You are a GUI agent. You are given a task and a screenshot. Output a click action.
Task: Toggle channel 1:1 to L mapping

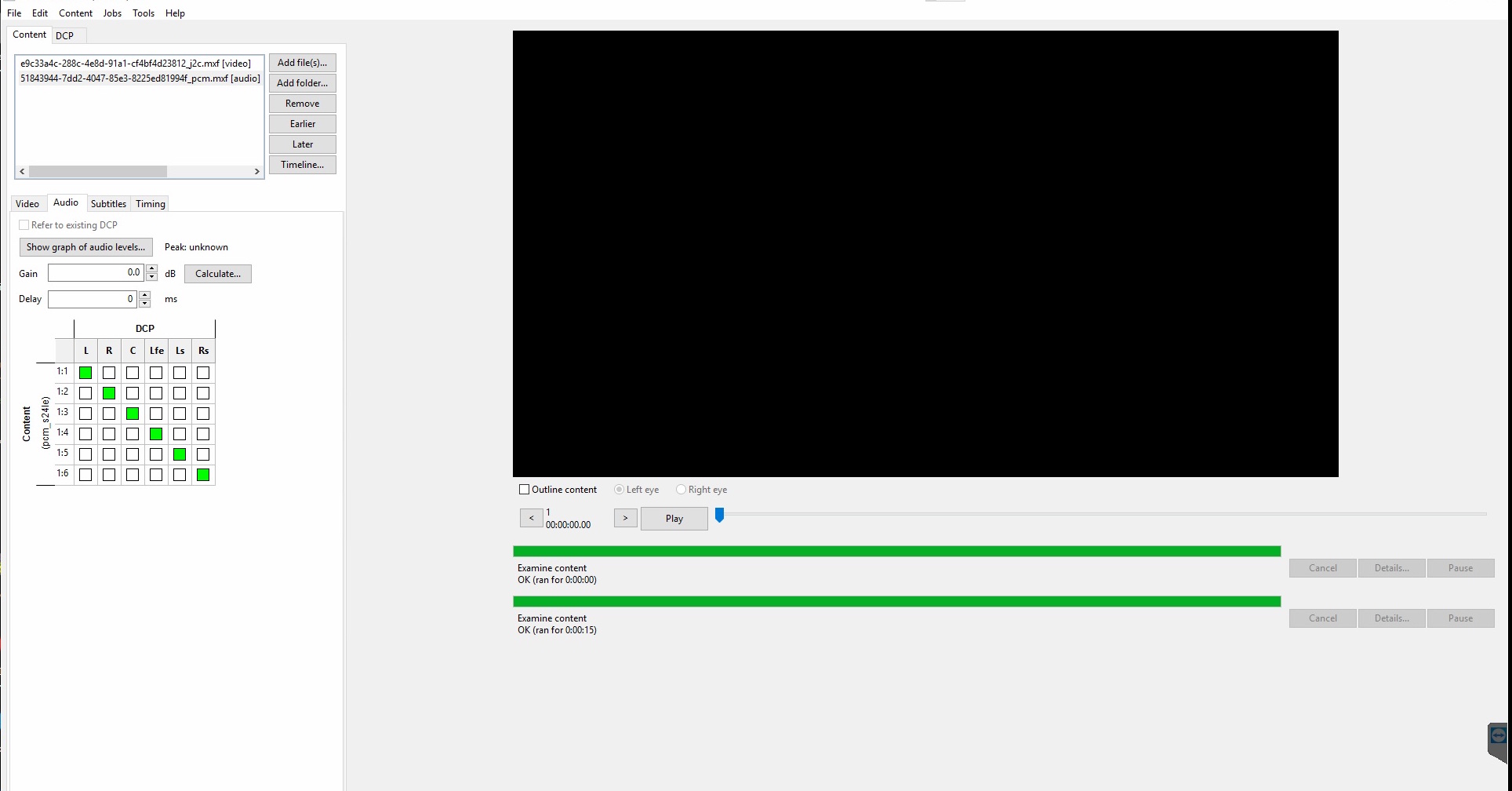coord(85,373)
